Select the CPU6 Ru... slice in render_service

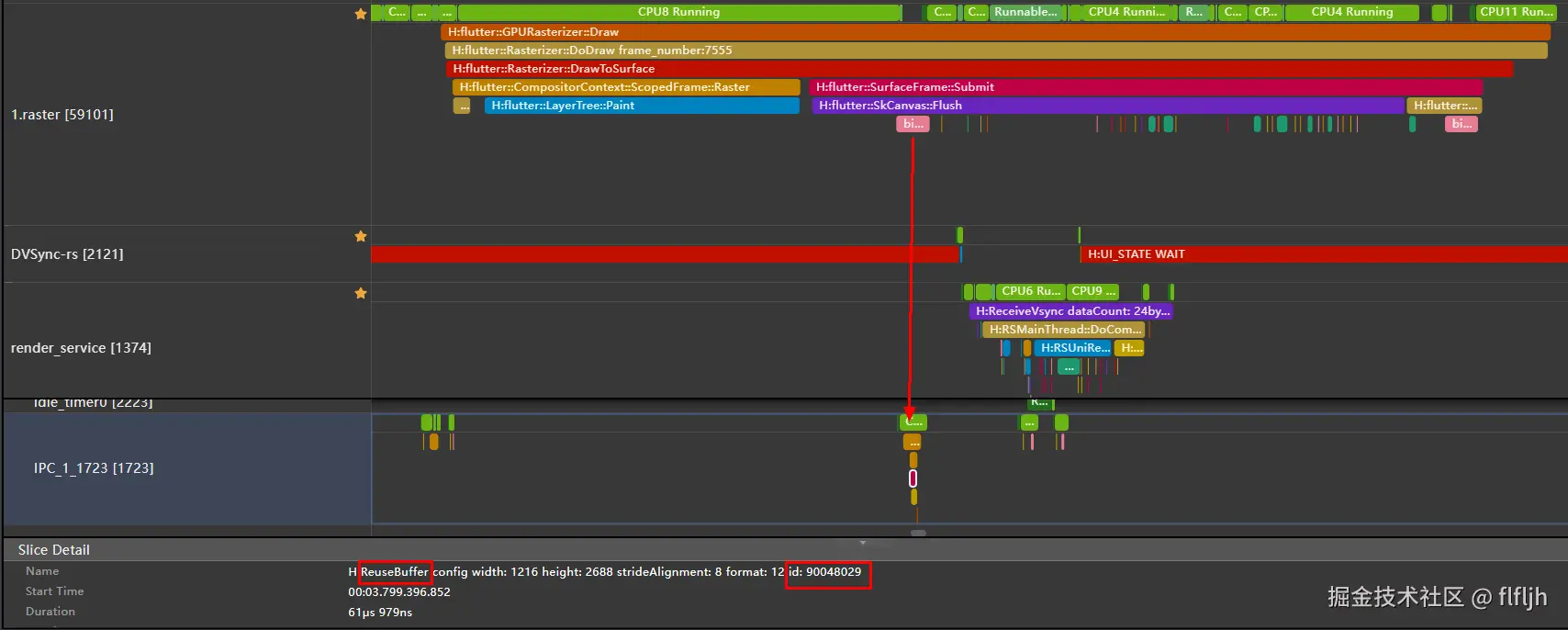tap(1030, 291)
